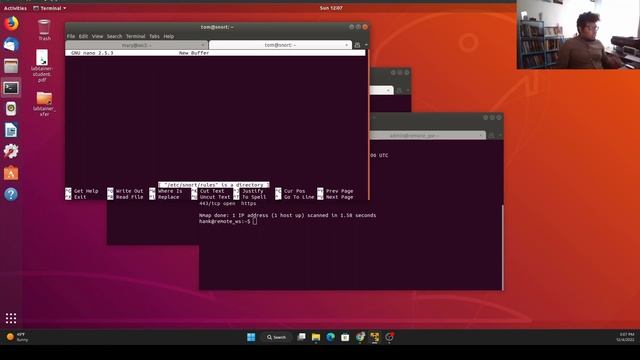Viewport: 640px width, 360px height.
Task: Open Microsoft Store from the taskbar
Action: click(x=345, y=337)
